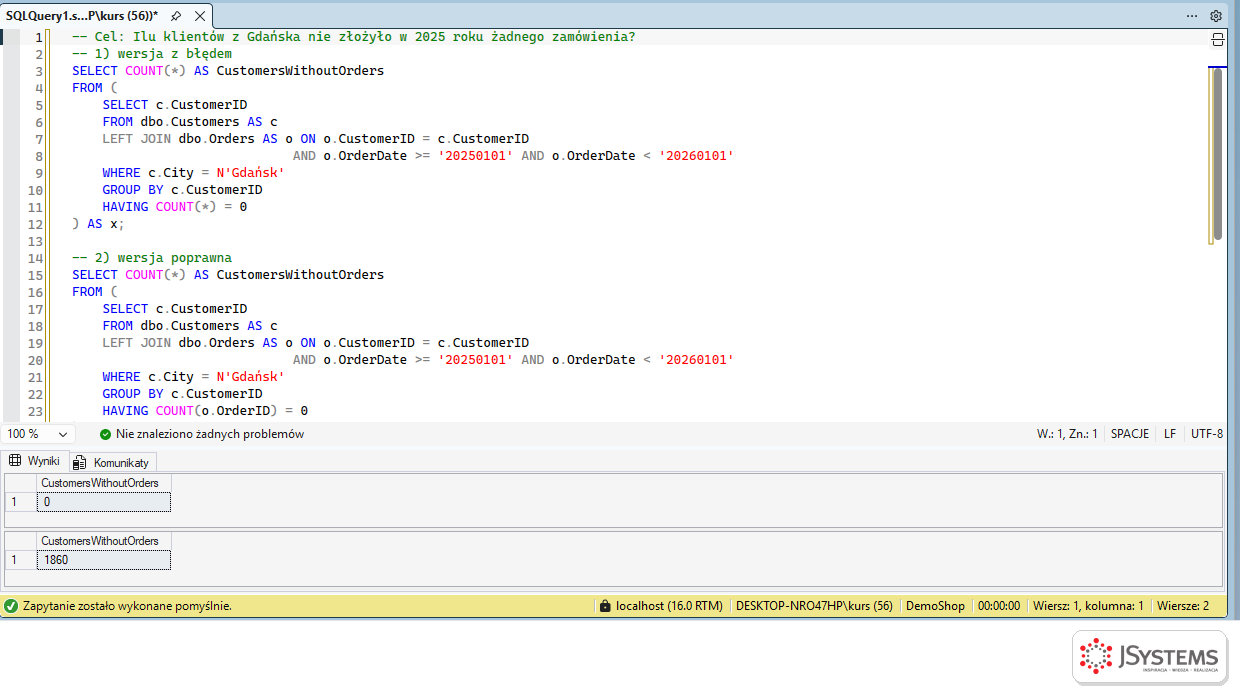Click the split editor icon above scrollbar
This screenshot has height=692, width=1240.
click(1218, 39)
